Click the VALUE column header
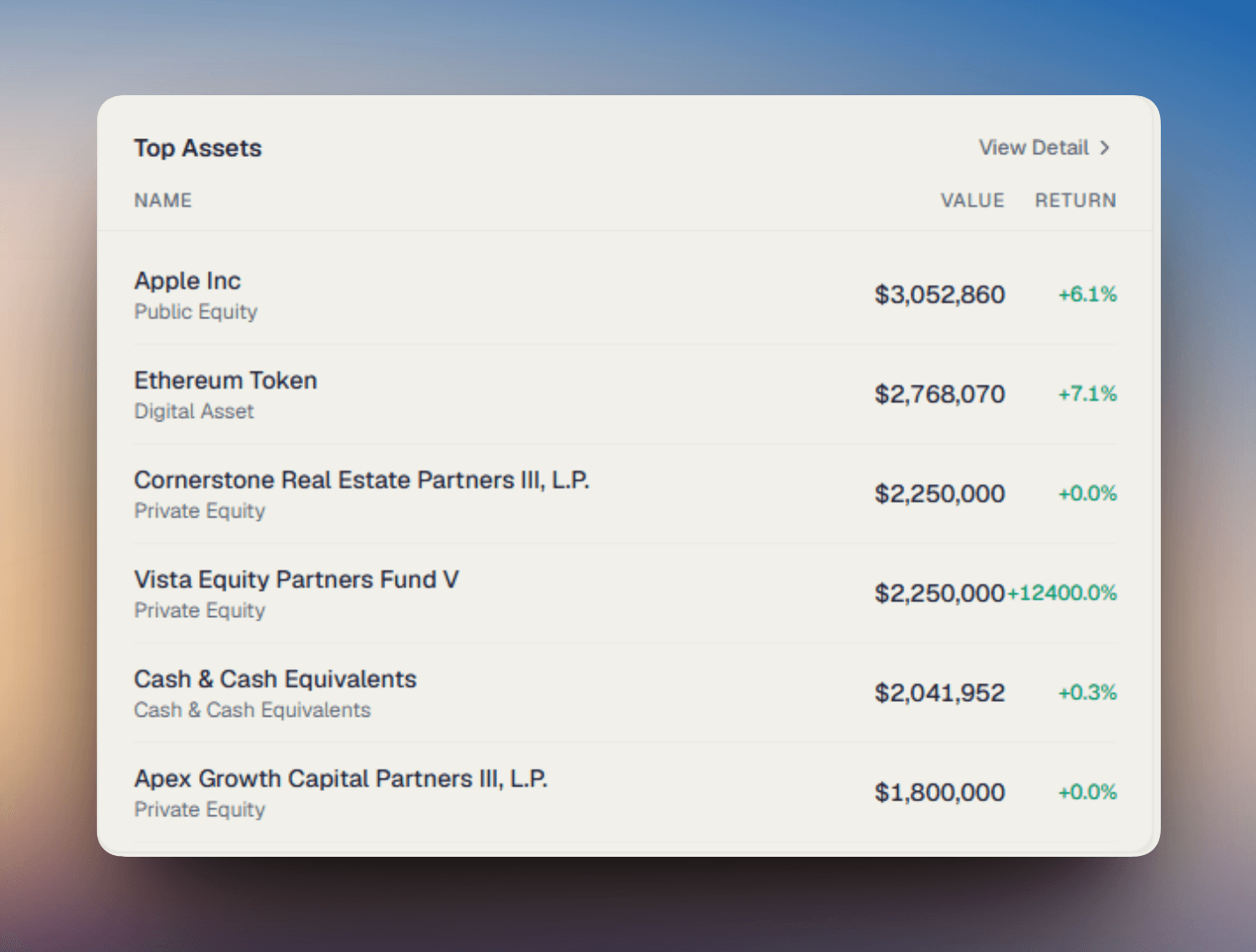 pos(972,200)
